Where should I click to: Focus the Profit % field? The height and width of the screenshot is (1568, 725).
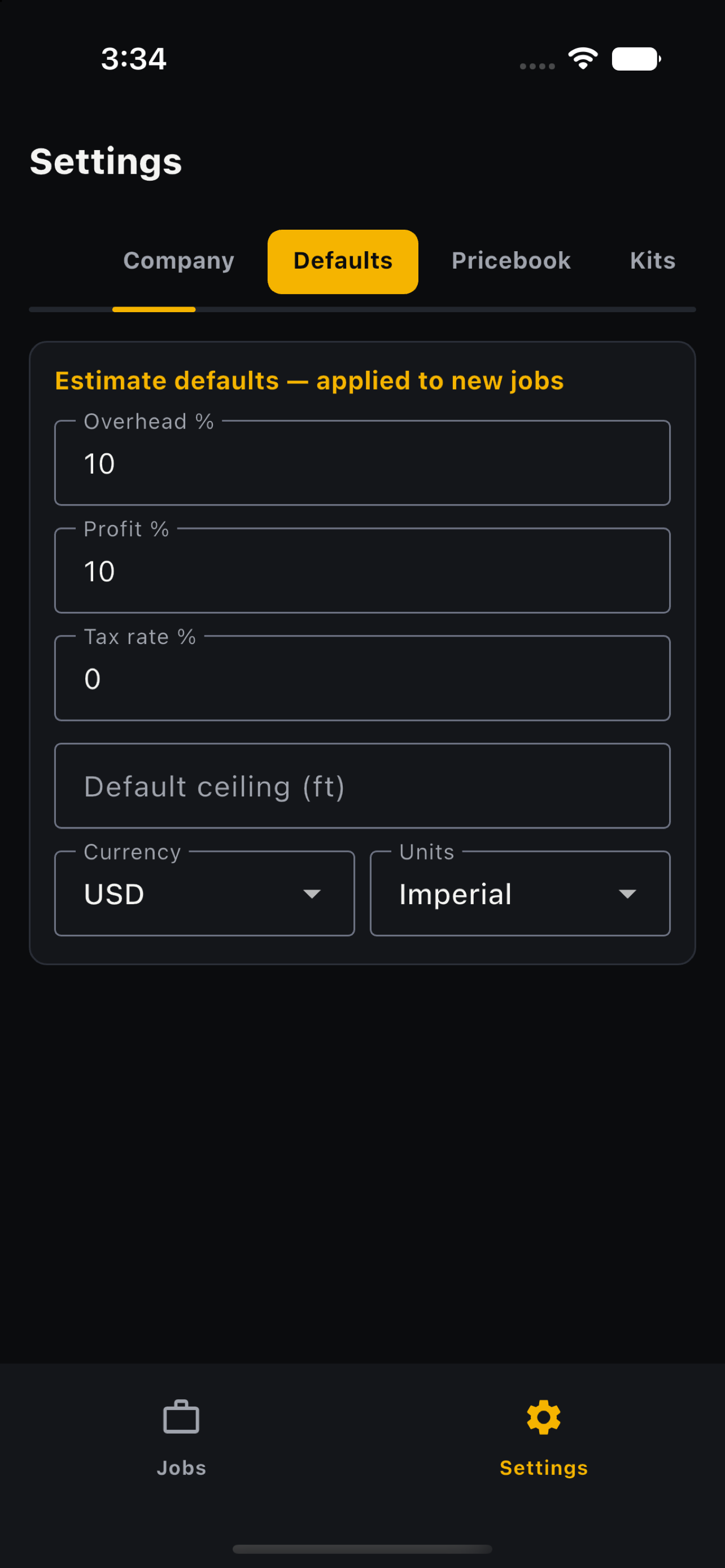coord(362,570)
